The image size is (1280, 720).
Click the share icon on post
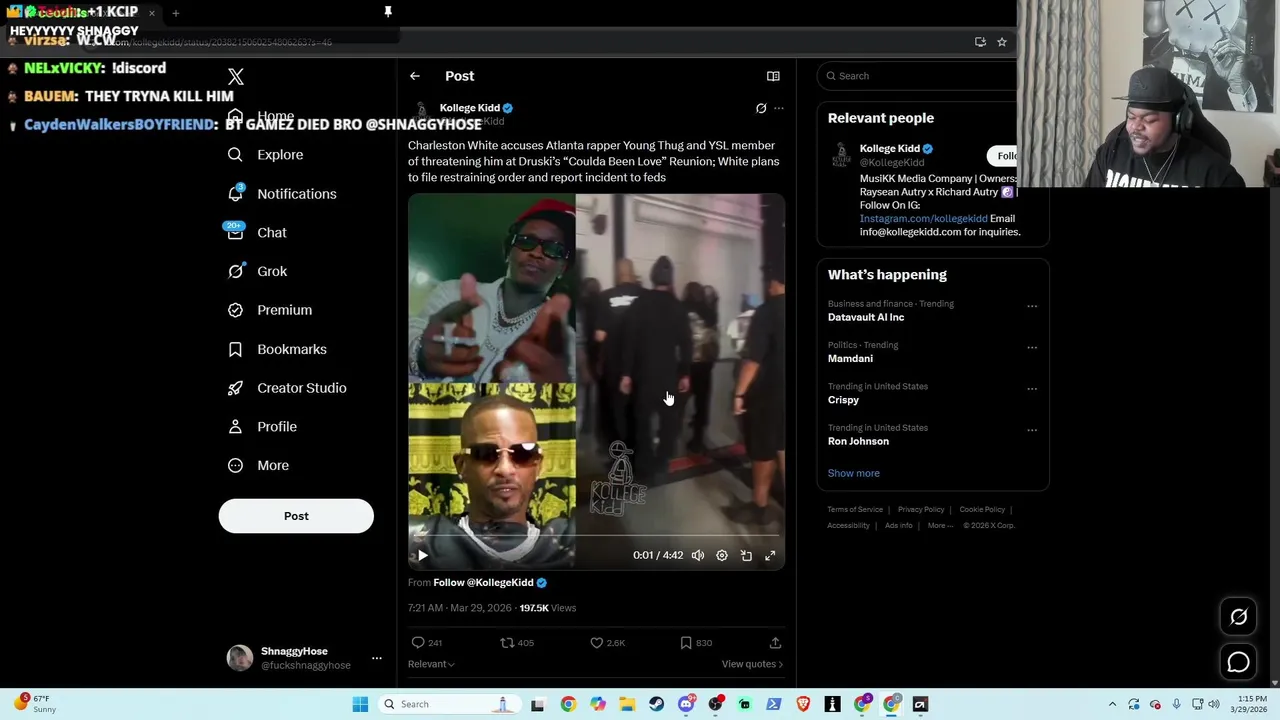click(775, 643)
